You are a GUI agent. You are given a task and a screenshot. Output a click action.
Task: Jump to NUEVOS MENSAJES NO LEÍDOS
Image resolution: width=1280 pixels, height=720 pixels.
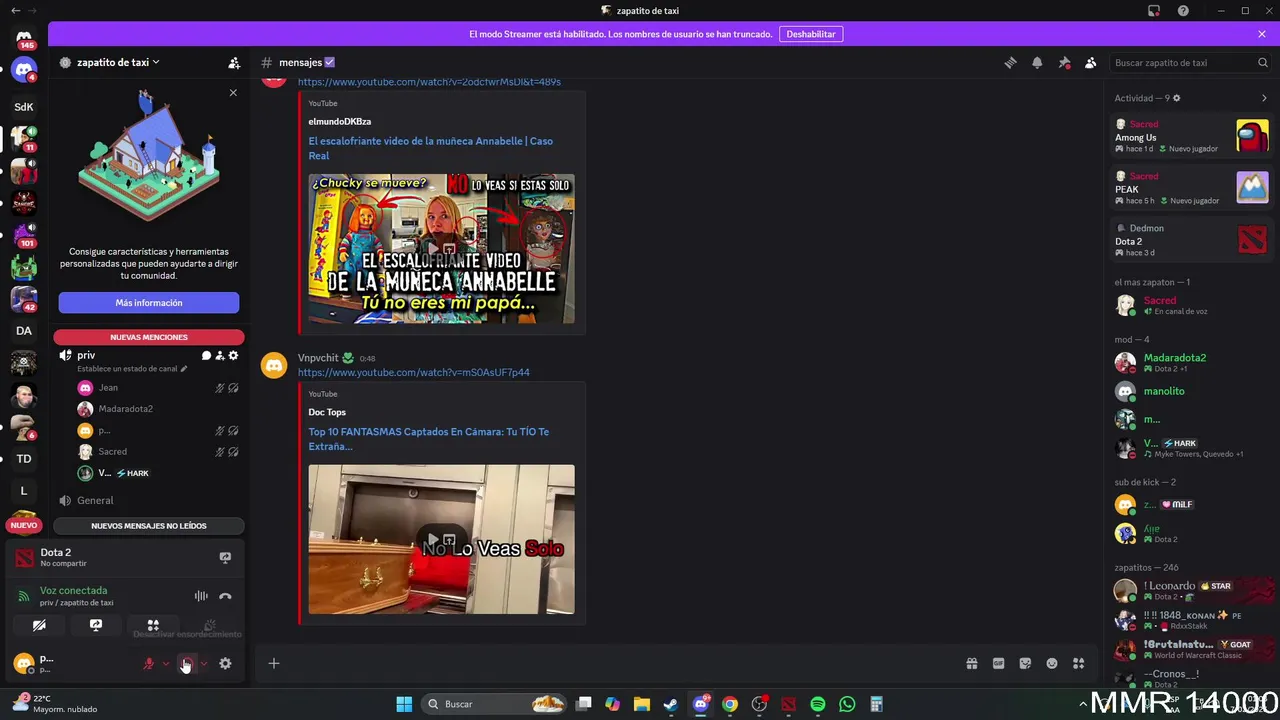[x=149, y=526]
